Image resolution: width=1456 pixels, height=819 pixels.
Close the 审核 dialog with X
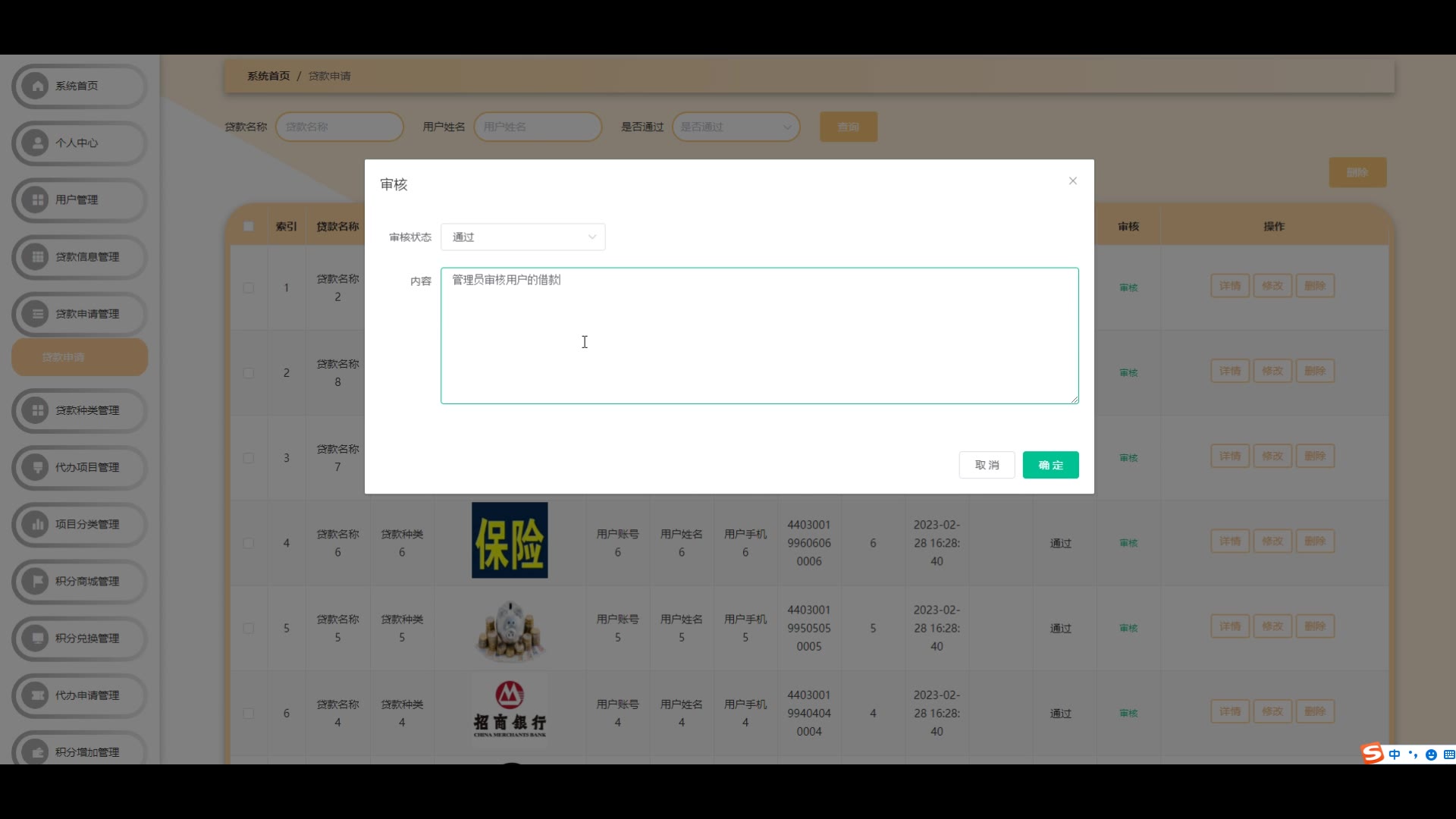[x=1072, y=180]
